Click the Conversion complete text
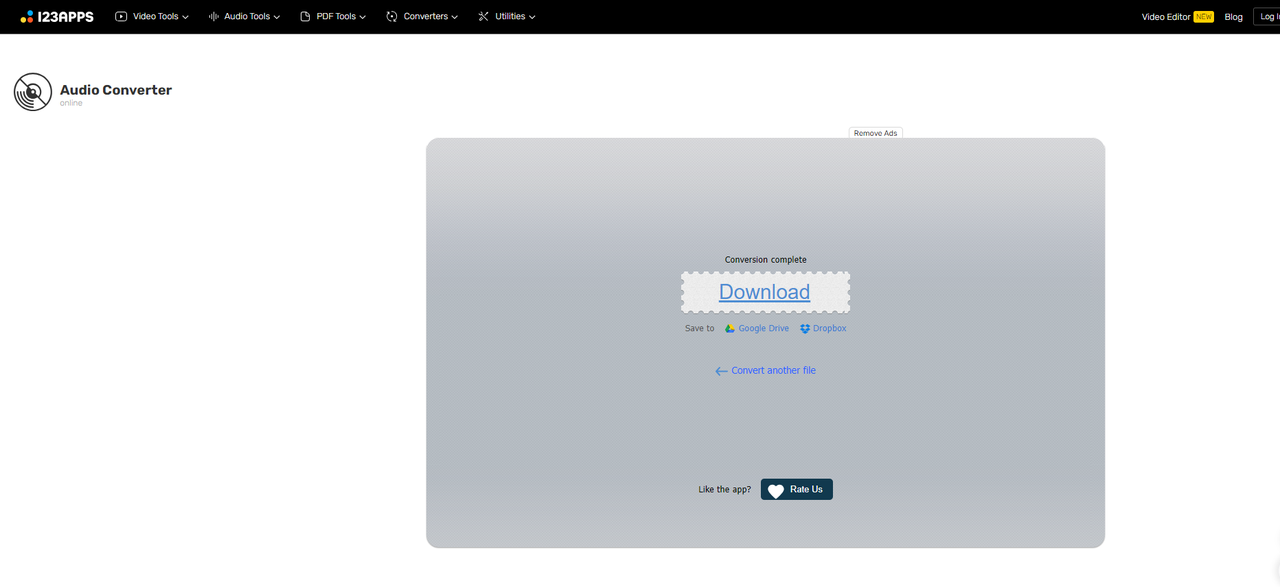This screenshot has height=587, width=1280. click(x=766, y=260)
